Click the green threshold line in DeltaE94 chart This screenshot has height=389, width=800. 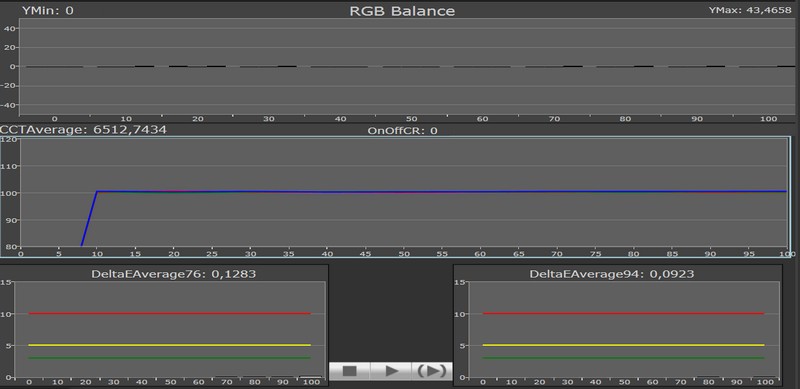[x=623, y=358]
